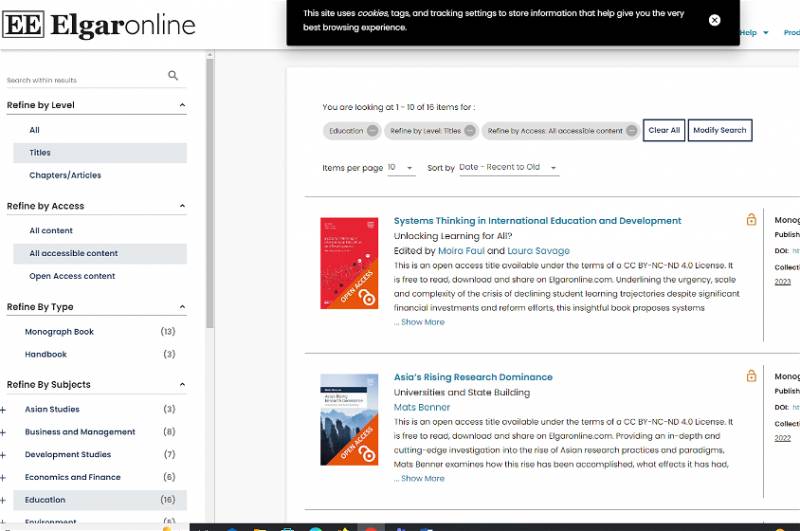Click the Modify Search button
The image size is (800, 531).
pyautogui.click(x=719, y=131)
